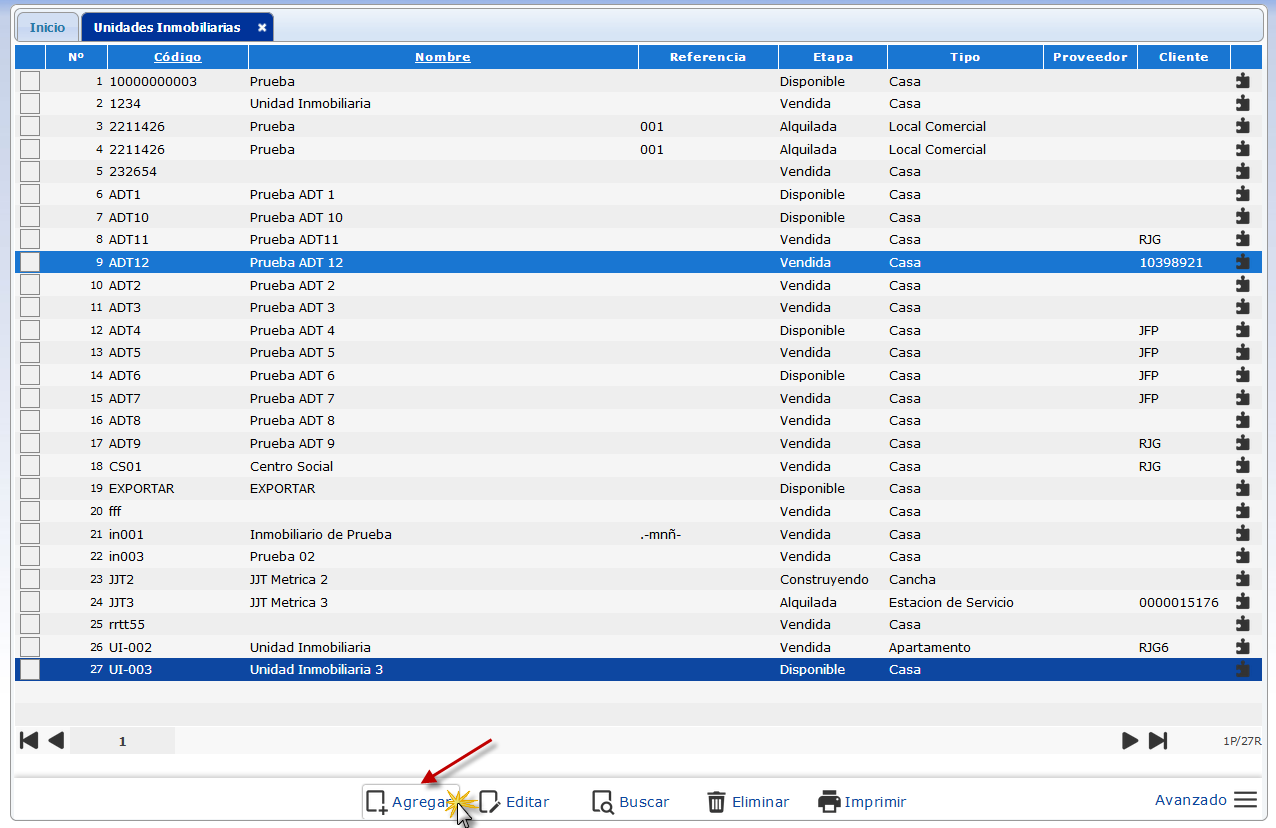
Task: Click the puzzle icon for row ADT12
Action: 1242,262
